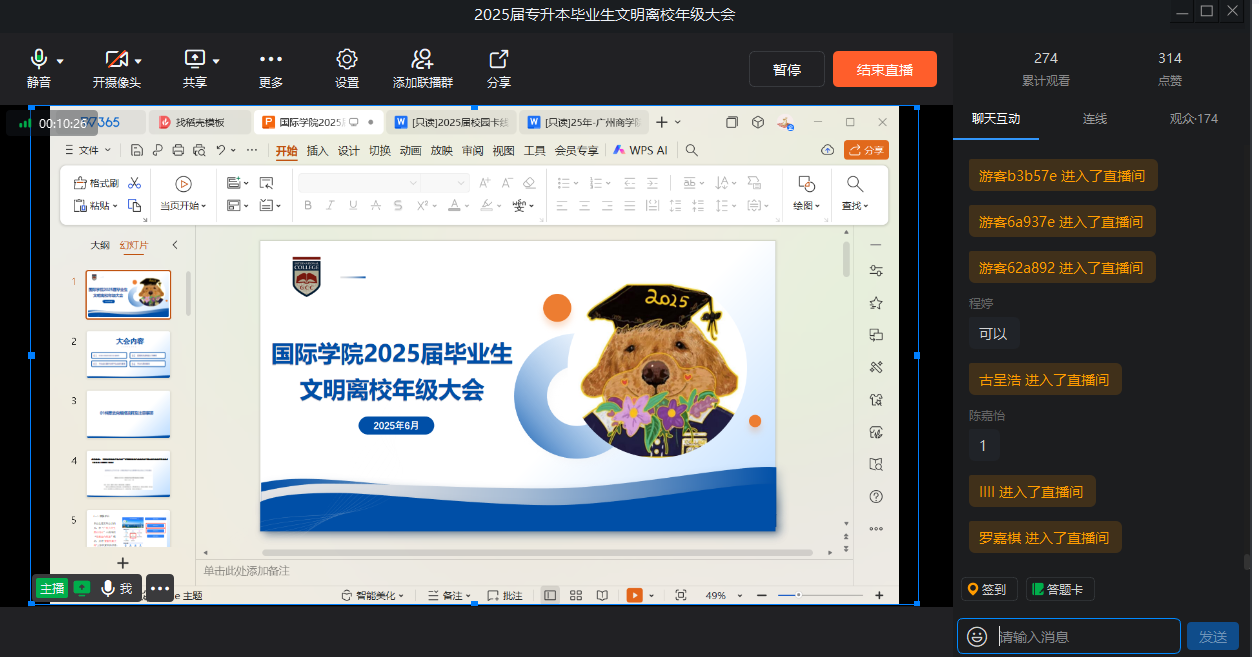Image resolution: width=1259 pixels, height=657 pixels.
Task: Turn on the camera (开摄像头)
Action: (116, 60)
